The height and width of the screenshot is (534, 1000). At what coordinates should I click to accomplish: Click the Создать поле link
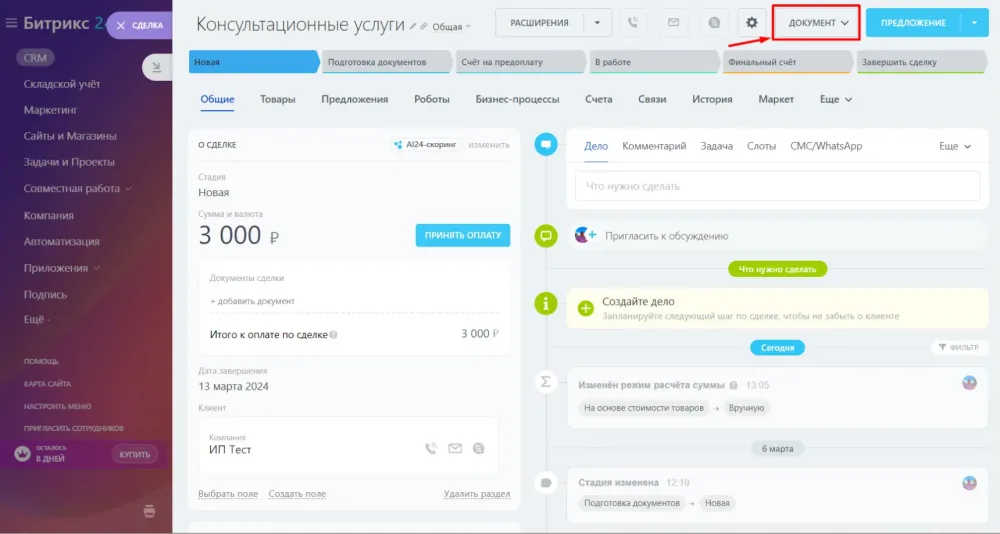pyautogui.click(x=297, y=494)
